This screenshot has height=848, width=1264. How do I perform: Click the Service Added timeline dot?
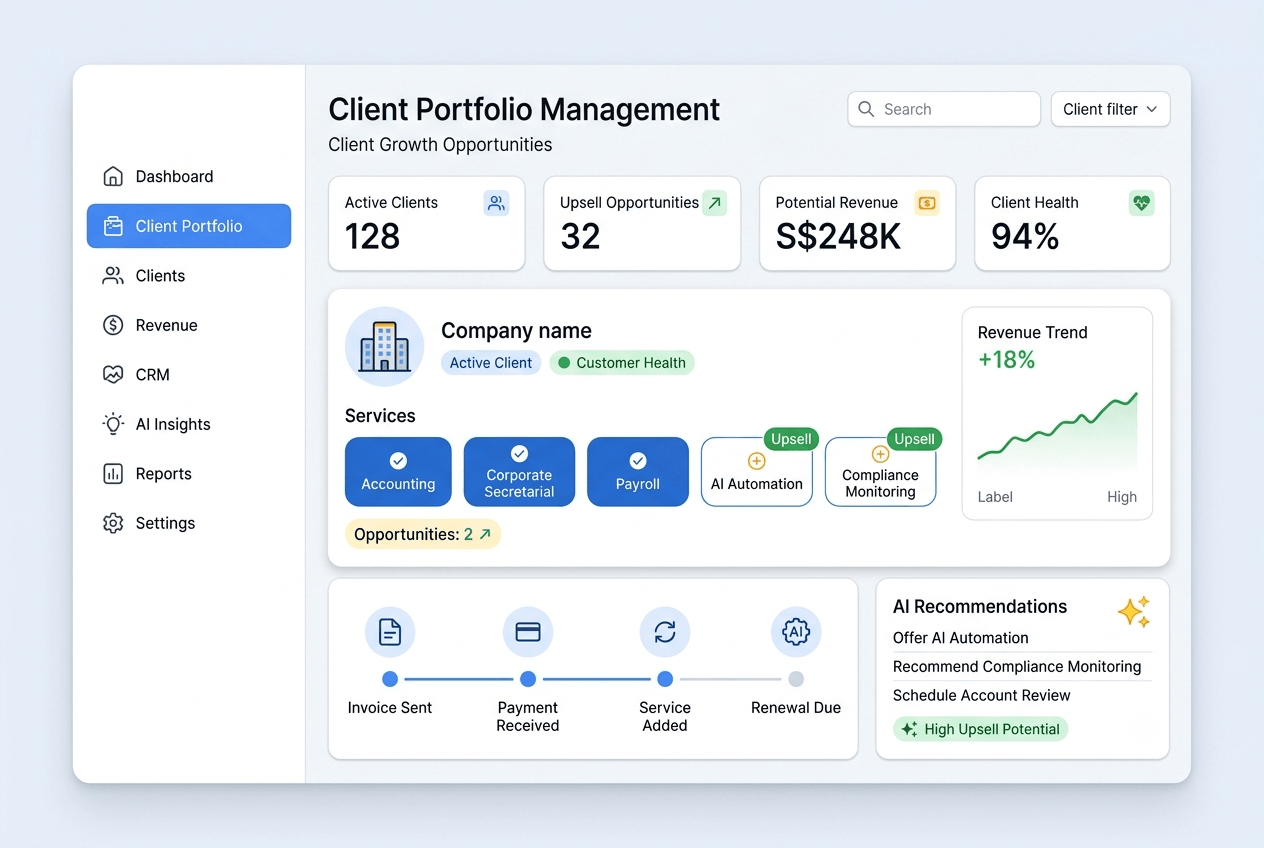(x=665, y=679)
